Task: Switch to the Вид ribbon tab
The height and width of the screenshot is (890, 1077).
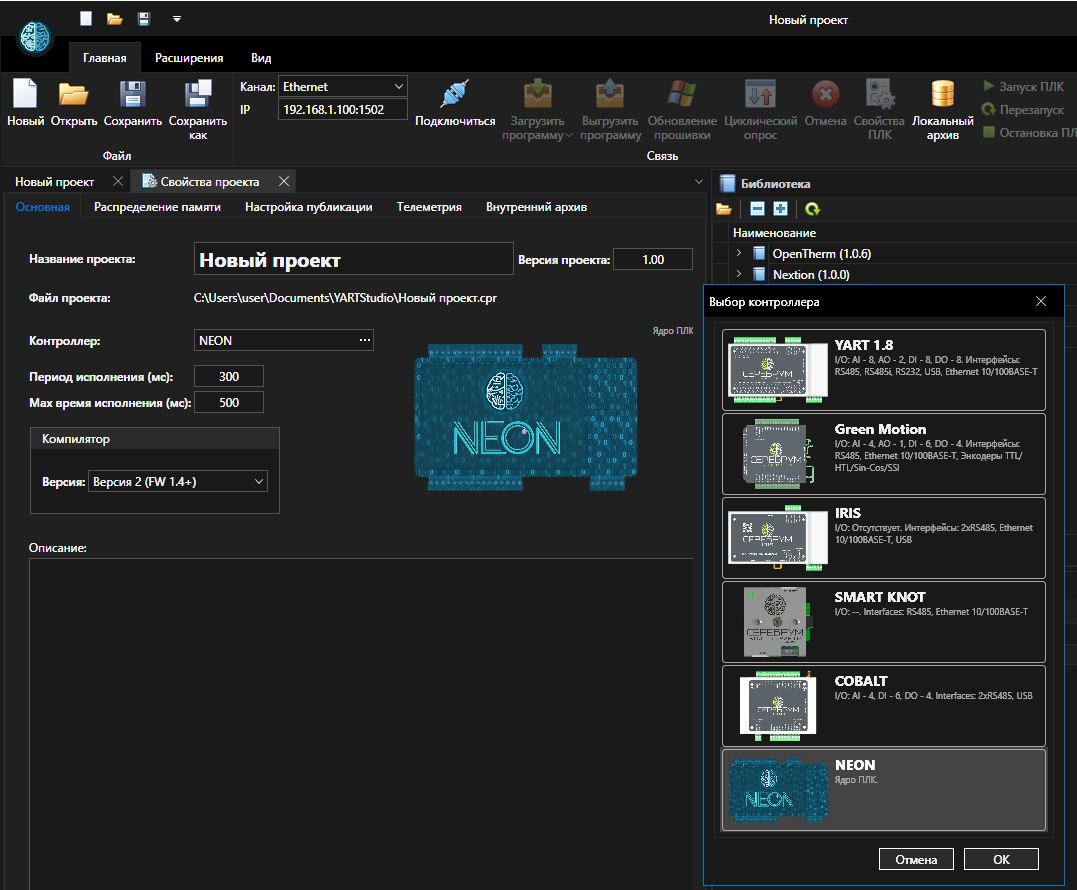Action: tap(261, 58)
